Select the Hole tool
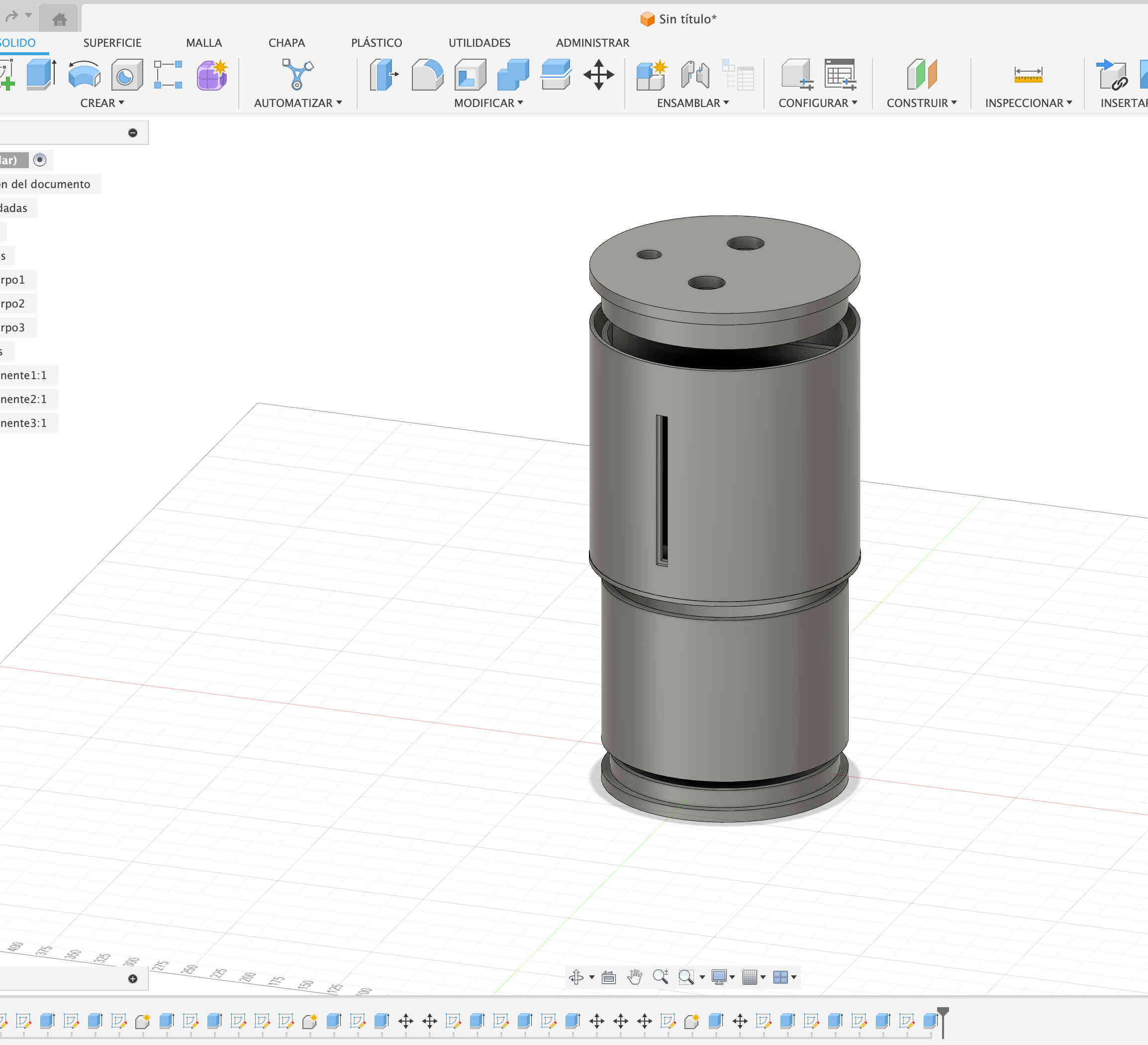Viewport: 1148px width, 1045px height. tap(126, 75)
